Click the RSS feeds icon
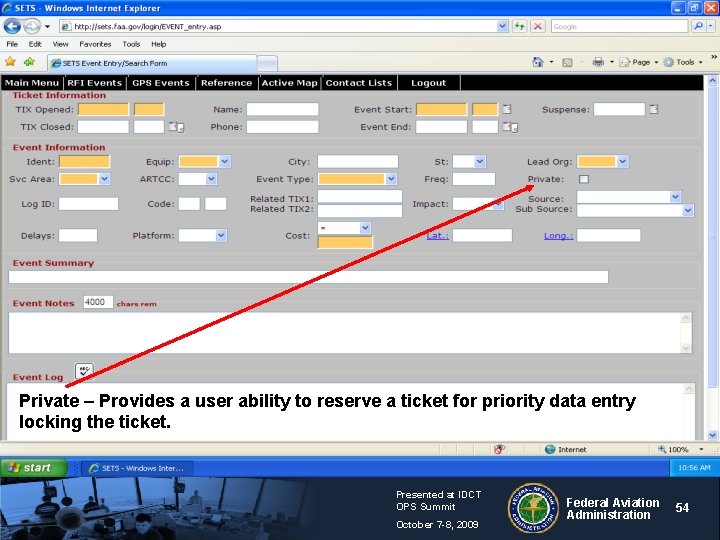Viewport: 720px width, 540px height. [567, 62]
